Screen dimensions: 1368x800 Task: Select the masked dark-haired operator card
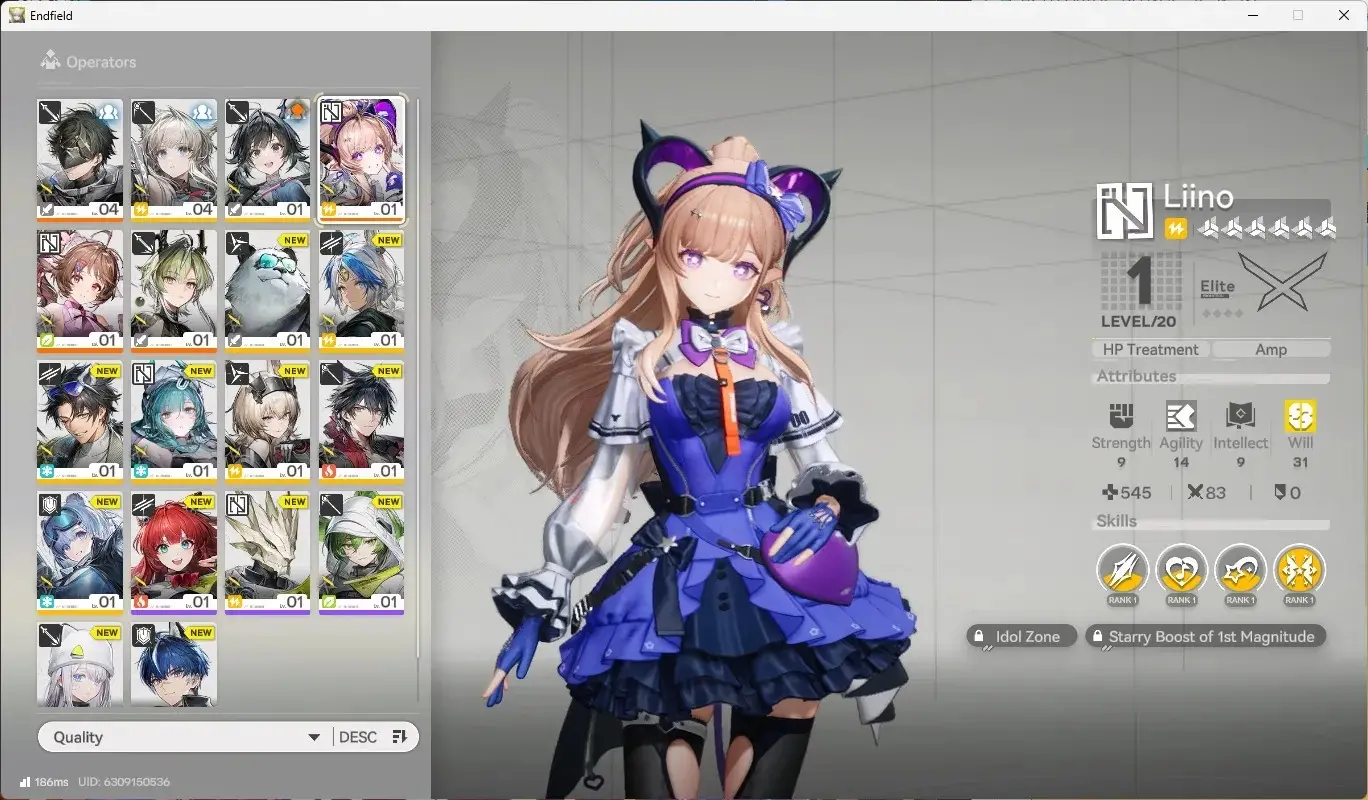[x=80, y=159]
